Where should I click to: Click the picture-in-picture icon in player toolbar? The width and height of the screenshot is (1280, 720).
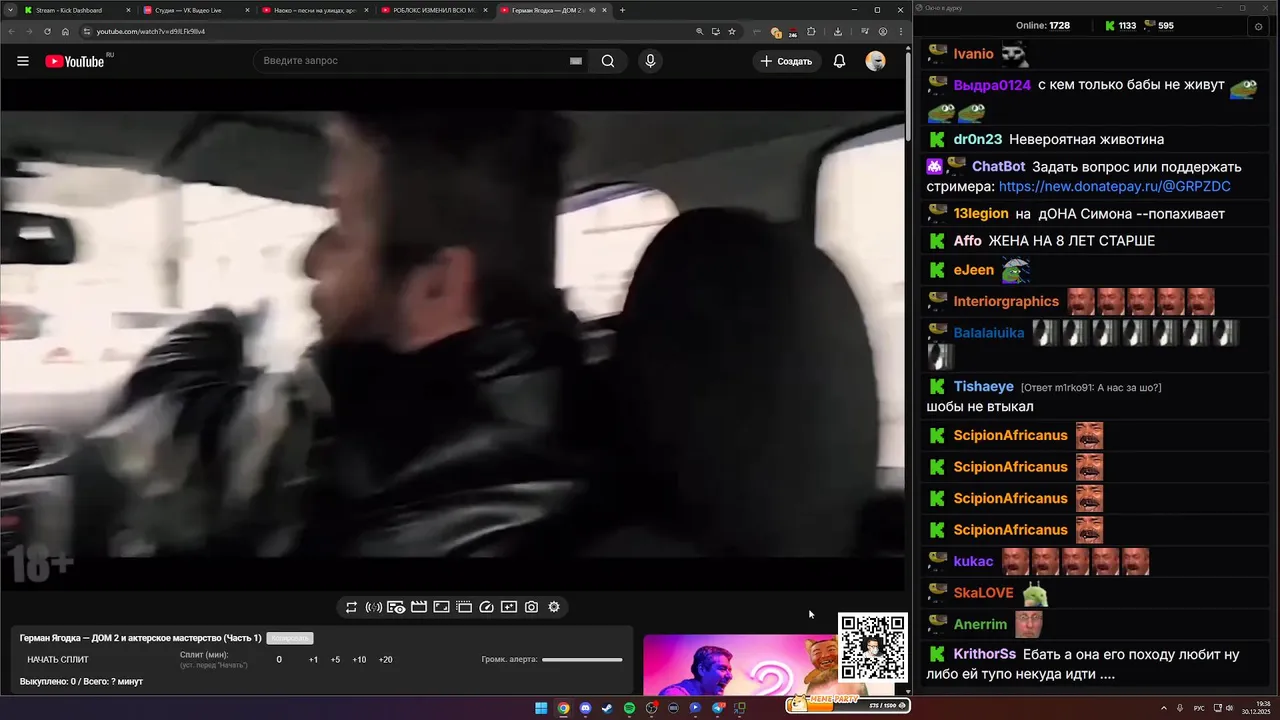point(441,607)
